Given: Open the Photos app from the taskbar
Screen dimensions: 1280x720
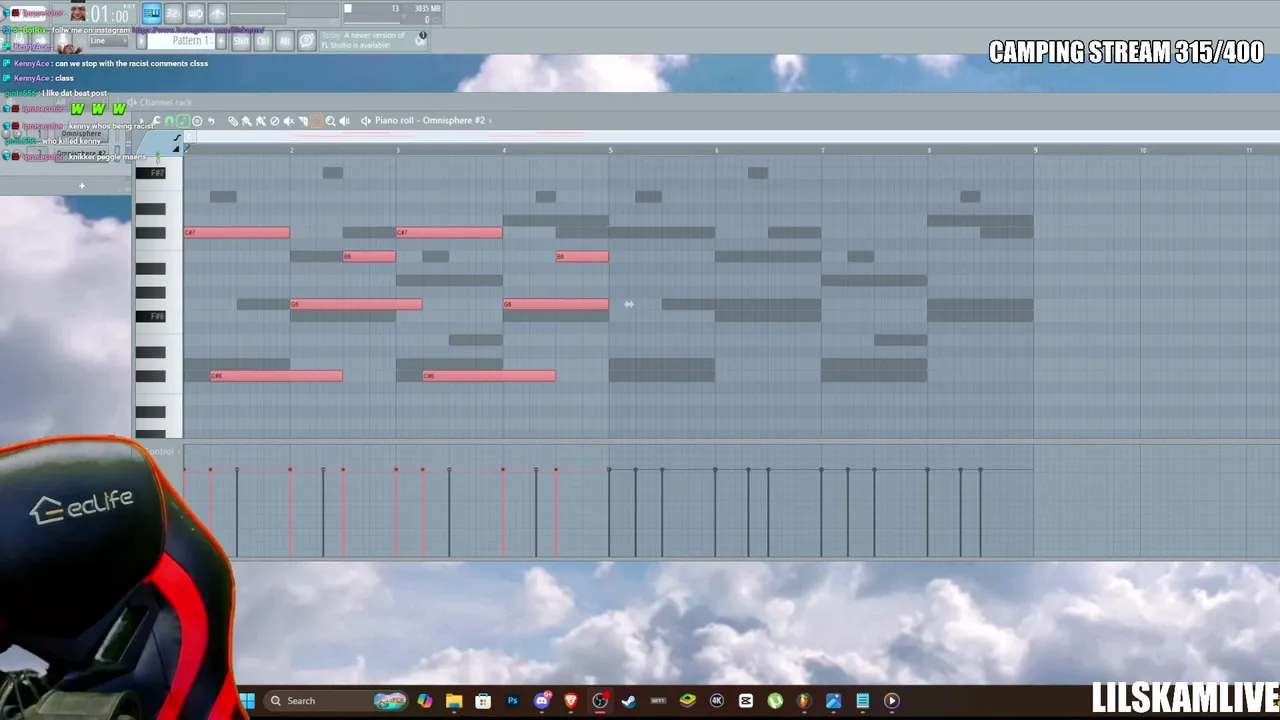Looking at the screenshot, I should (x=833, y=701).
